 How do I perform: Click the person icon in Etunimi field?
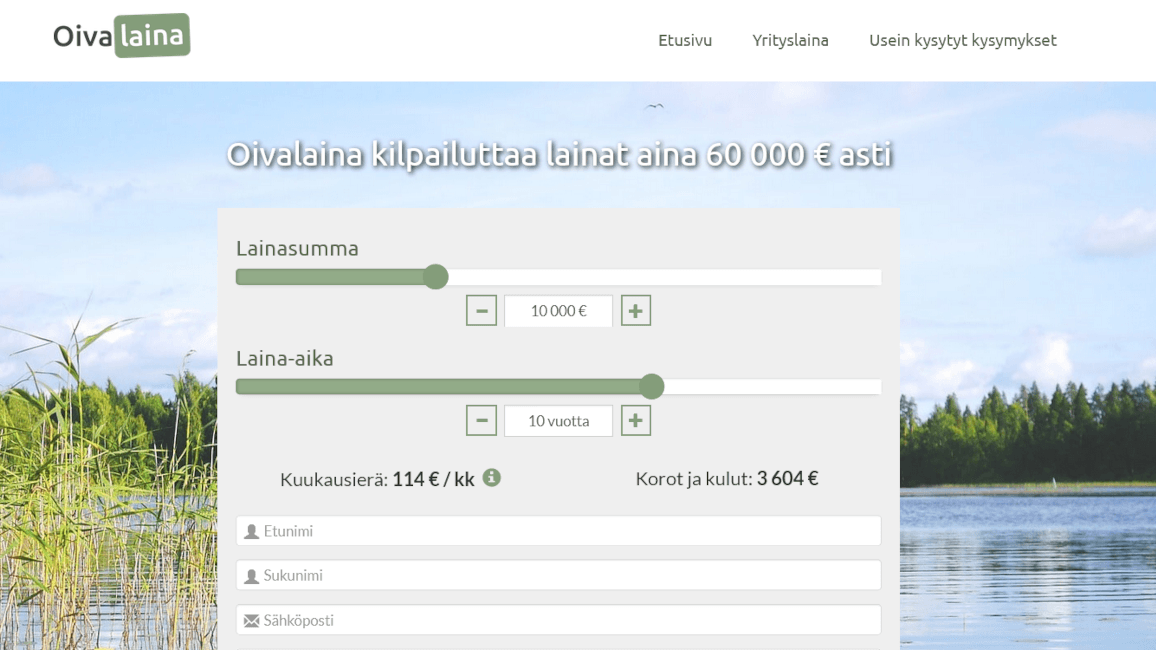pyautogui.click(x=251, y=531)
